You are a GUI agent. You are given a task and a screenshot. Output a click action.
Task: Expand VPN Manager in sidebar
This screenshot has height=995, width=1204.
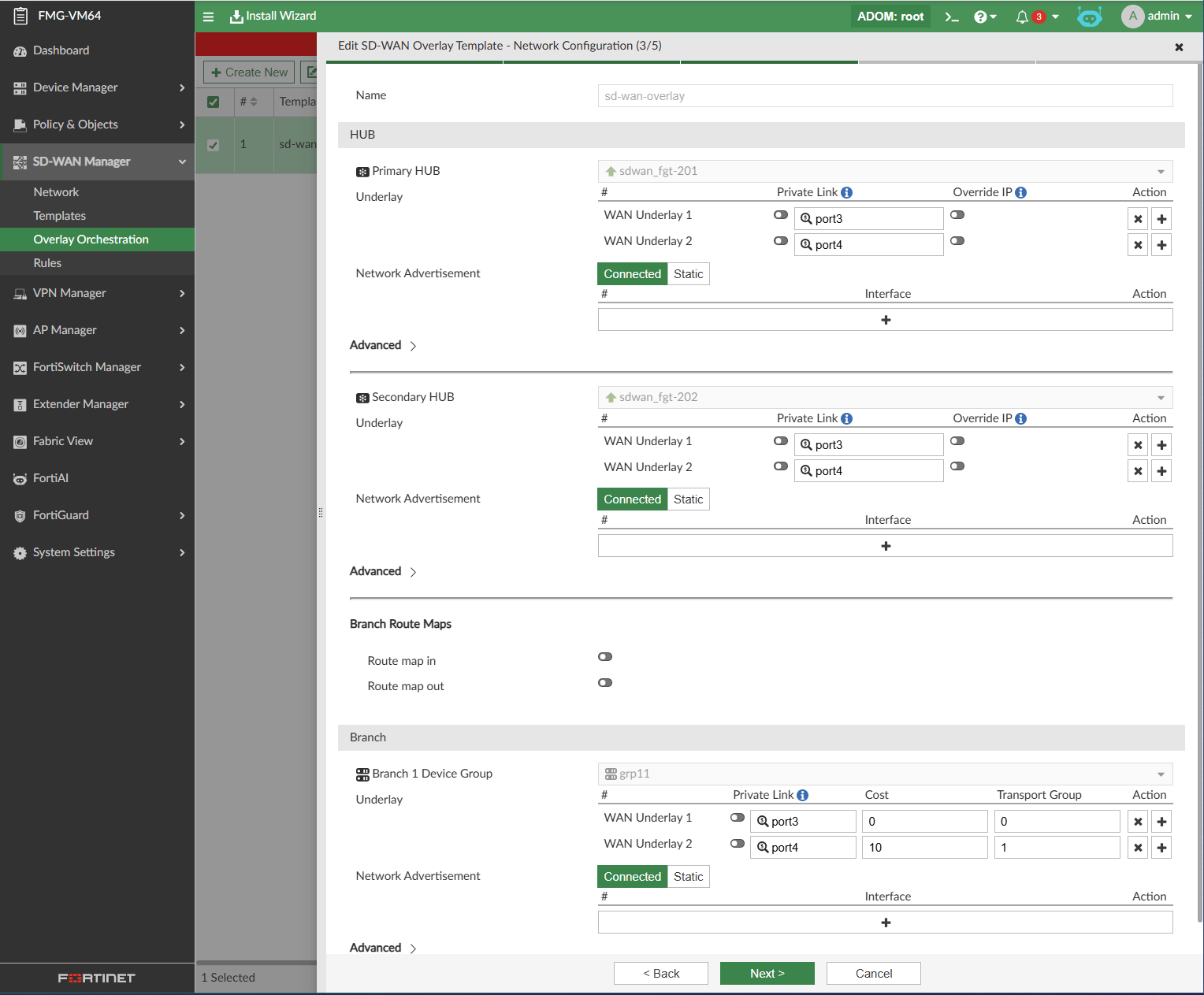(97, 293)
